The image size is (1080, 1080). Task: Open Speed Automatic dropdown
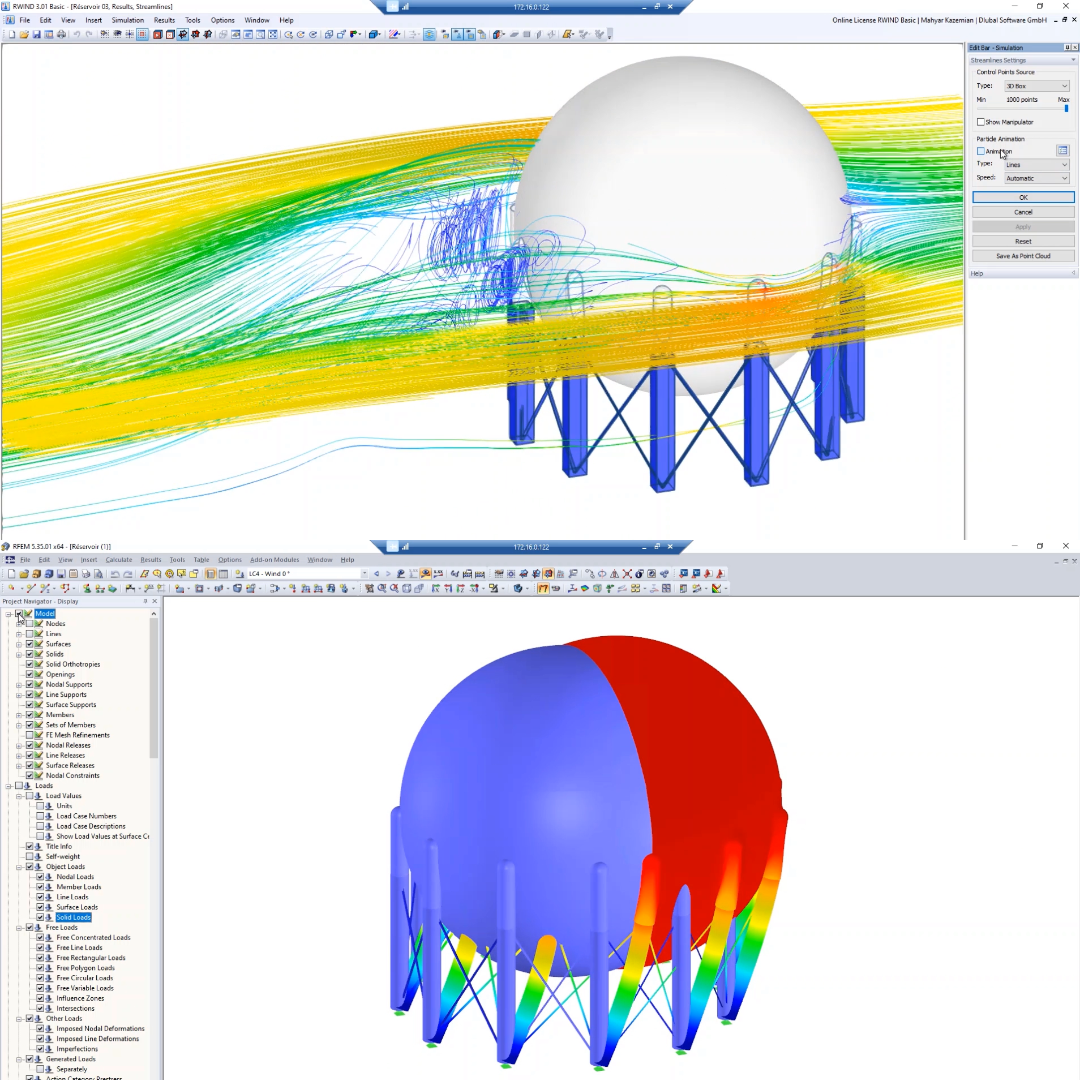tap(1036, 178)
